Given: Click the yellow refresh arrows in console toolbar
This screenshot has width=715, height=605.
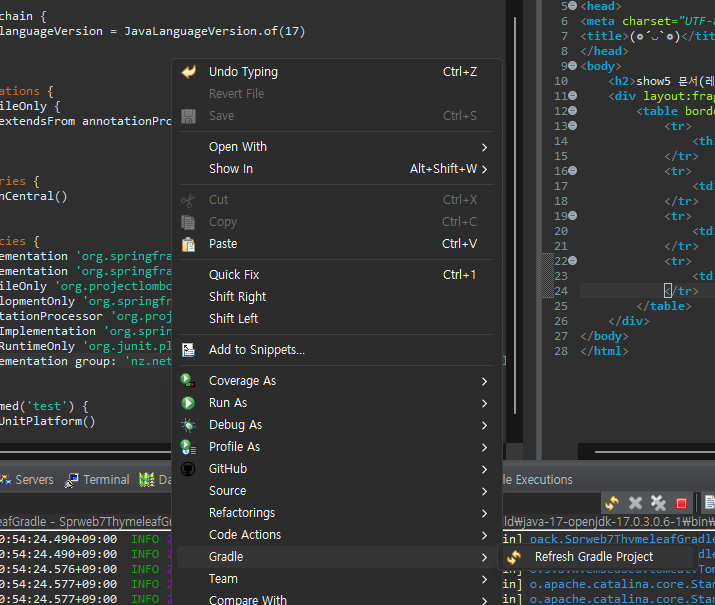Looking at the screenshot, I should click(x=611, y=503).
